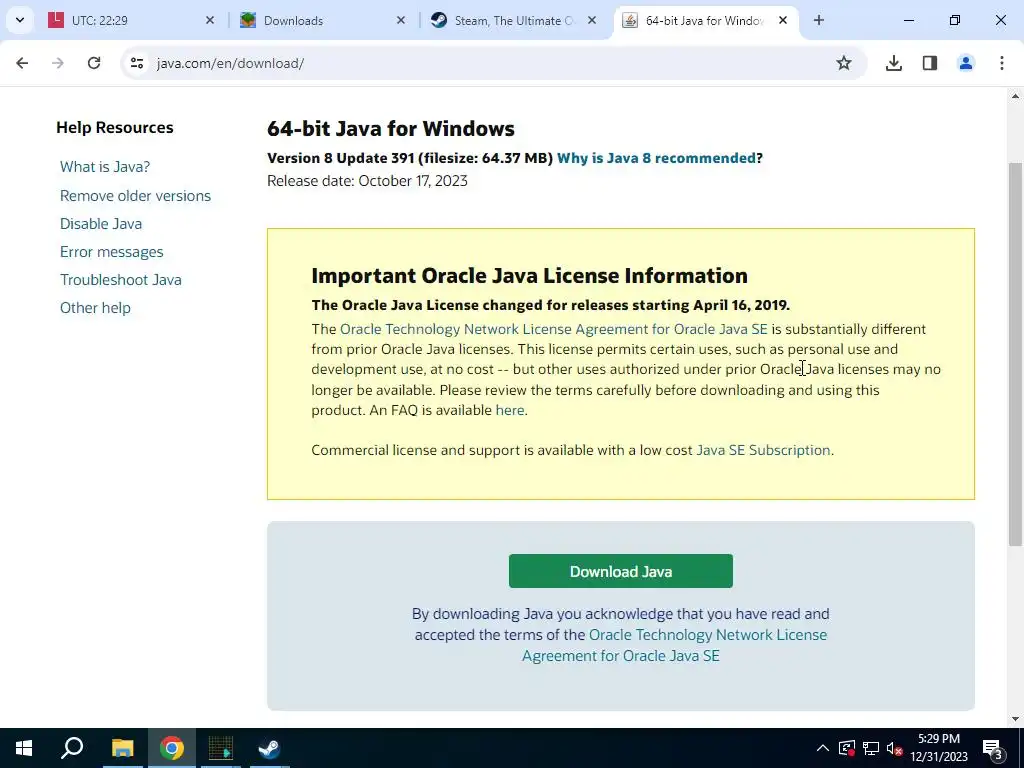This screenshot has width=1024, height=768.
Task: Click Version 8 Update 391 text
Action: [x=341, y=158]
